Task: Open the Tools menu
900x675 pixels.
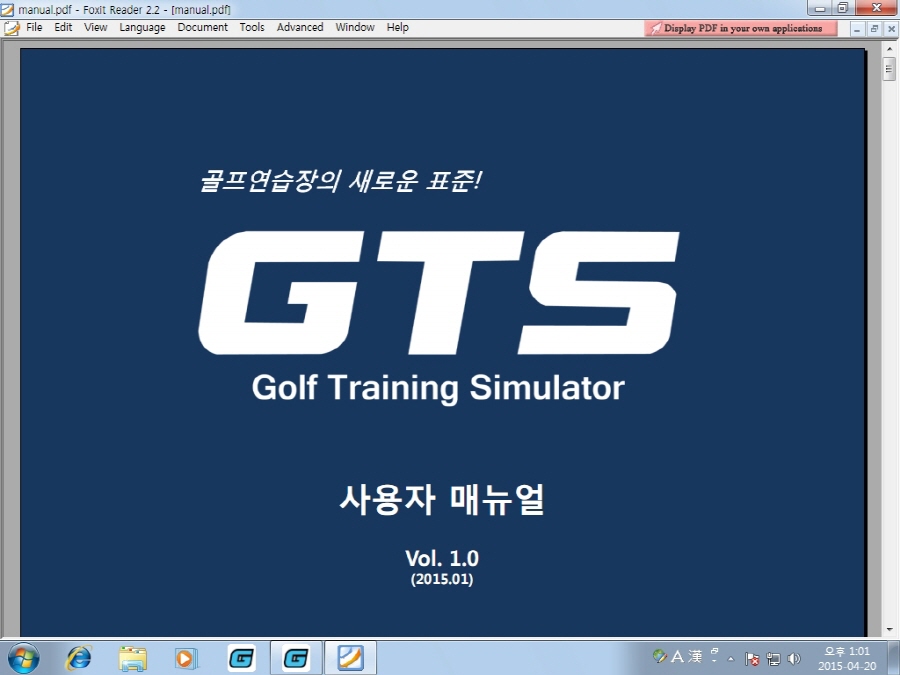Action: point(252,27)
